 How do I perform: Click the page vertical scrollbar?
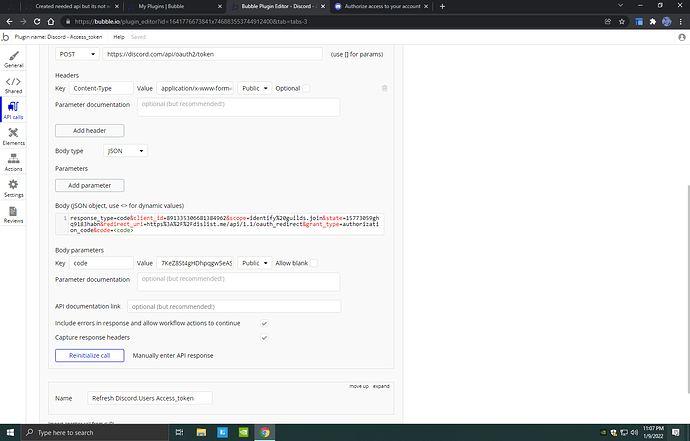(x=688, y=289)
